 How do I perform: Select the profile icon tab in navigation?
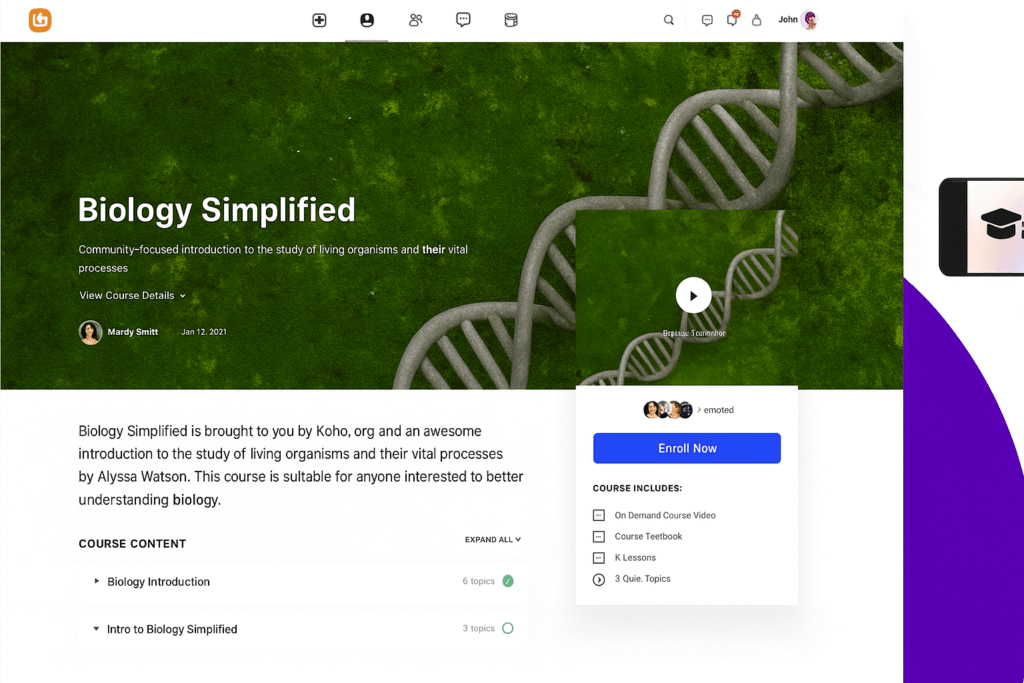pyautogui.click(x=367, y=20)
